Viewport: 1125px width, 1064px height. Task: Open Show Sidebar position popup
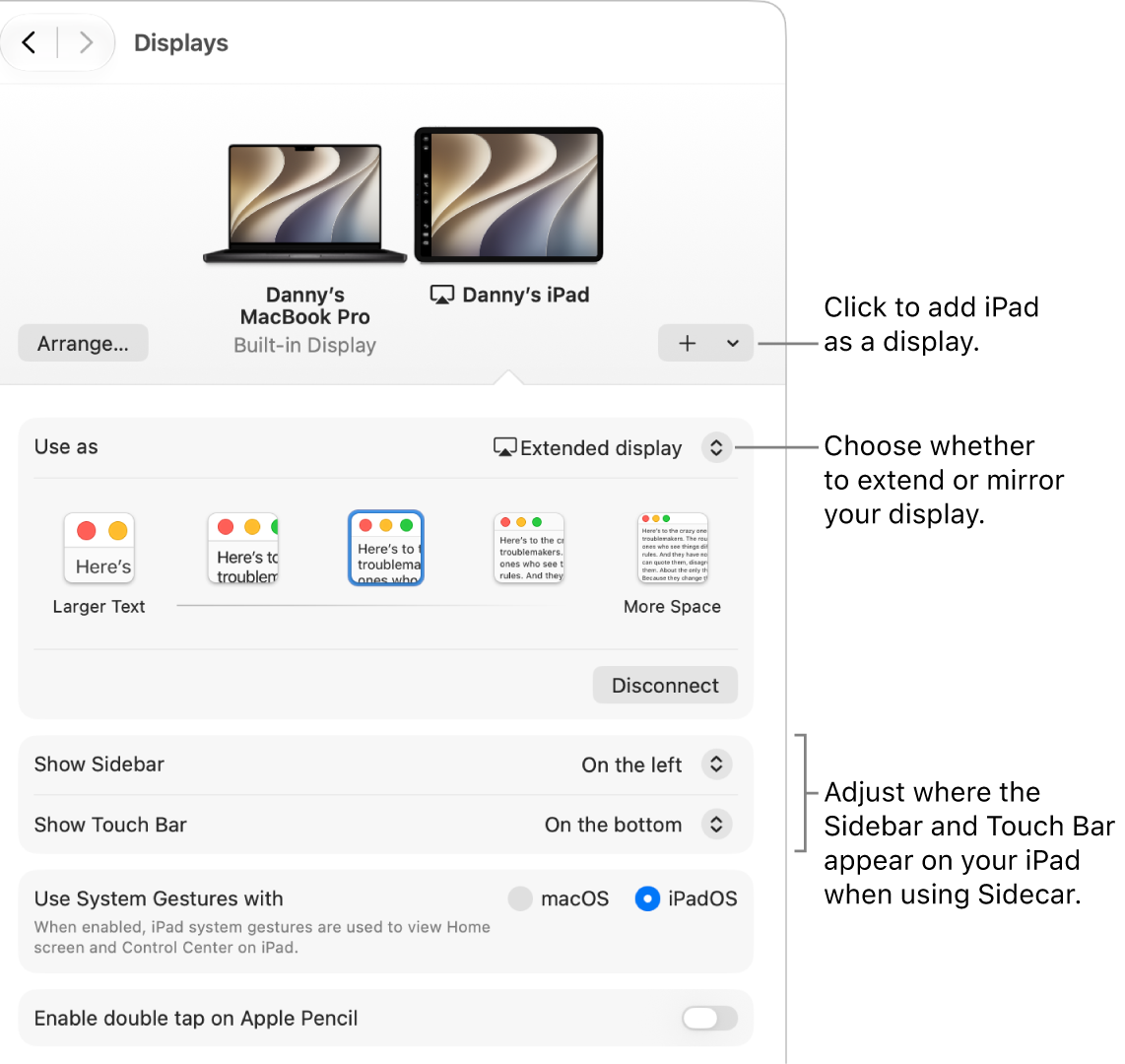pos(716,765)
